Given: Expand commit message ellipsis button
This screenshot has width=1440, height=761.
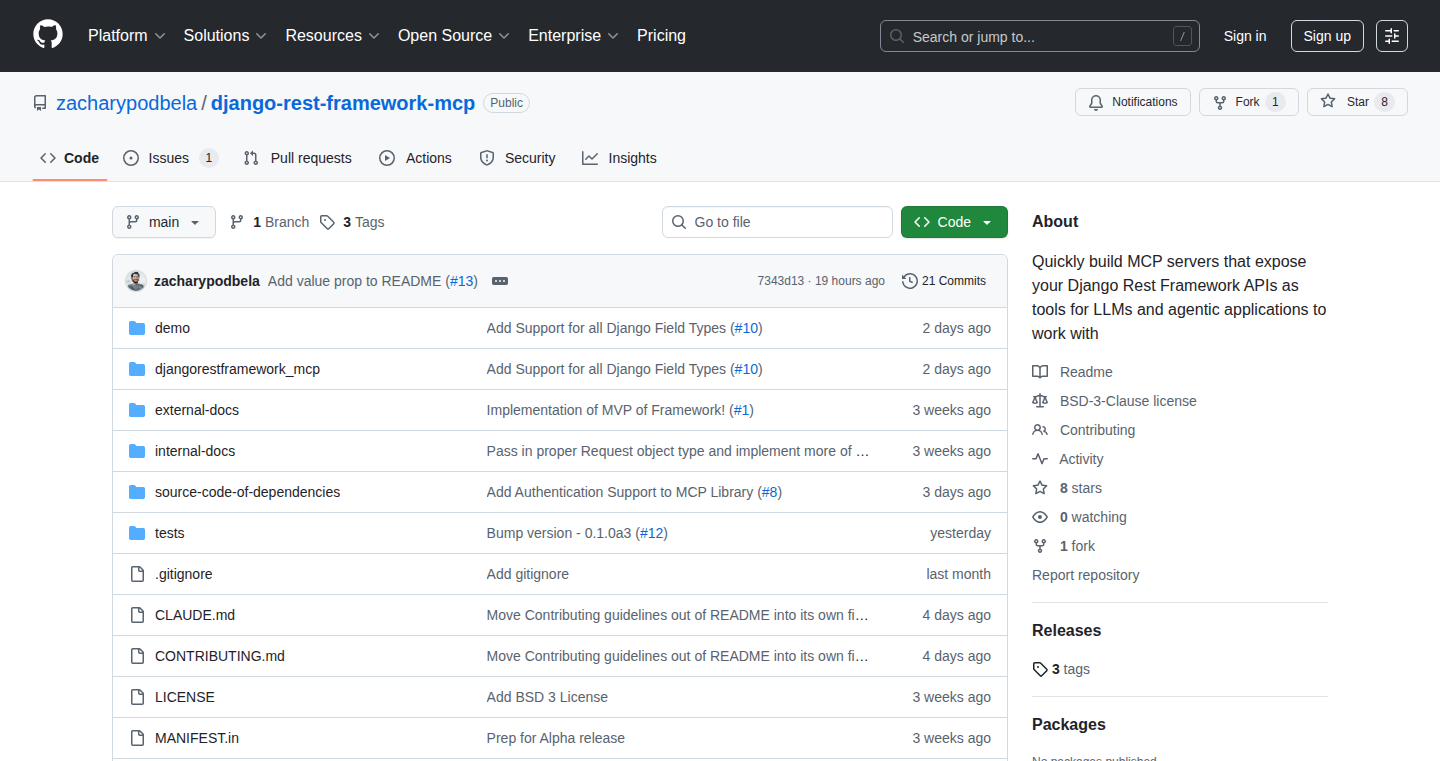Looking at the screenshot, I should (x=500, y=281).
